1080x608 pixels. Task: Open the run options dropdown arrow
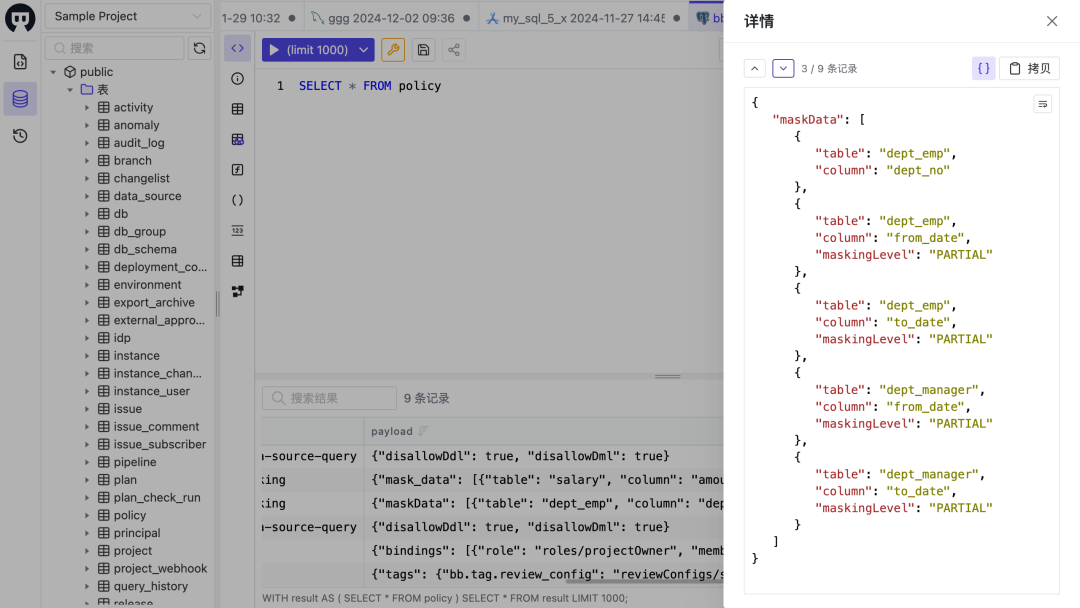click(x=364, y=50)
